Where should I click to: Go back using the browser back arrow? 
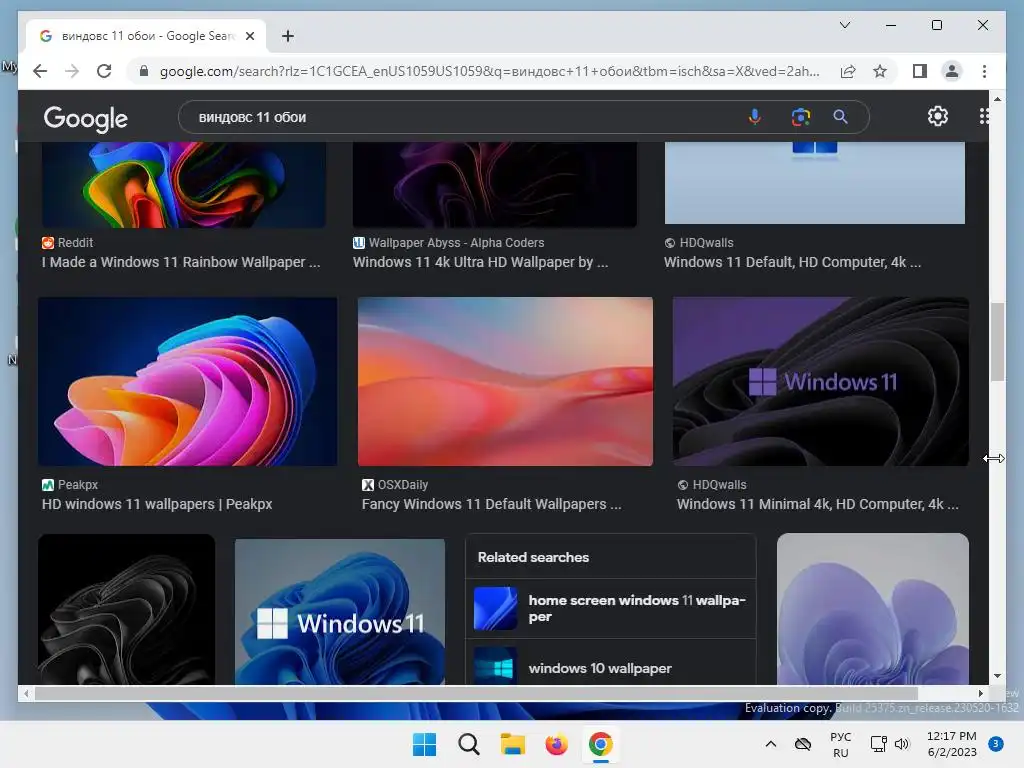[40, 71]
